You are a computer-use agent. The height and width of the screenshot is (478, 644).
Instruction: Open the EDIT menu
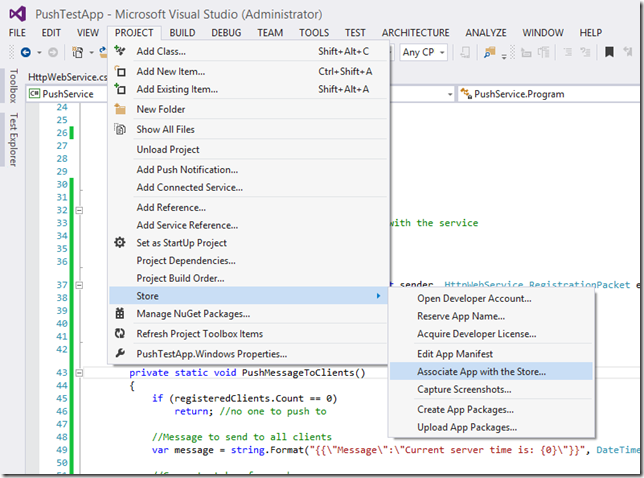[51, 33]
